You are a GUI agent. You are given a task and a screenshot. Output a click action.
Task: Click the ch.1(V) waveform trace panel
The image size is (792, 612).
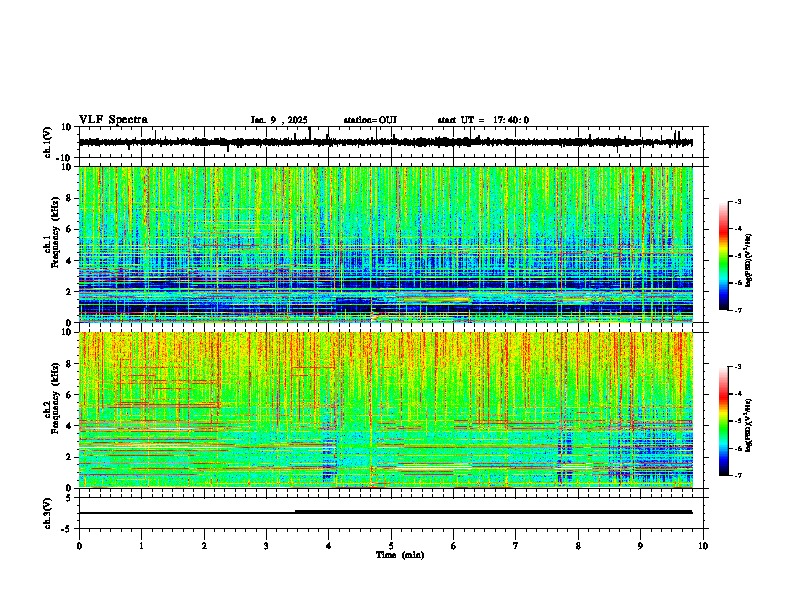(393, 142)
